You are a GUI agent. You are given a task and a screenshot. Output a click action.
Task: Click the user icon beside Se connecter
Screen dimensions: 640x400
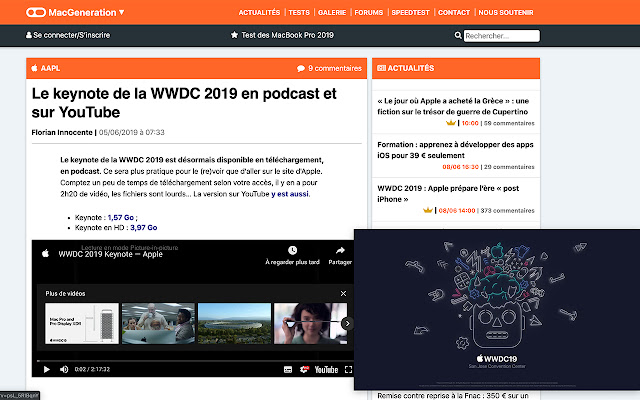[x=29, y=35]
